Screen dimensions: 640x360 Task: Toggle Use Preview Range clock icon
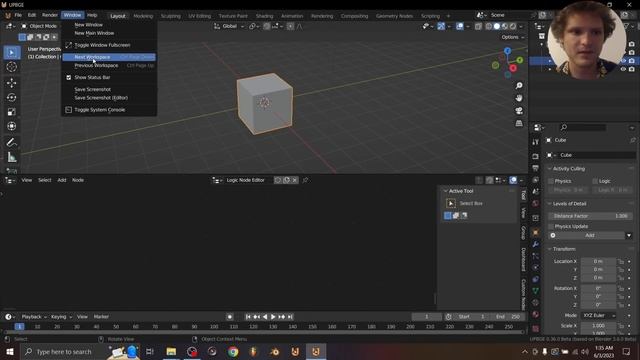pyautogui.click(x=449, y=317)
